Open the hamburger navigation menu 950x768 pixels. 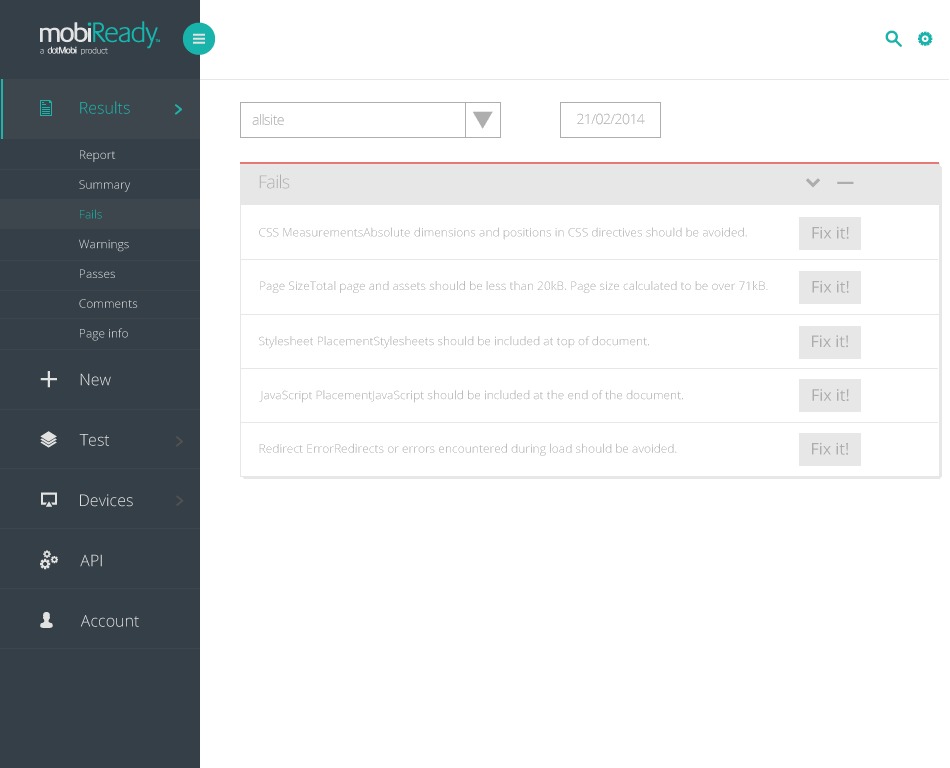coord(199,38)
